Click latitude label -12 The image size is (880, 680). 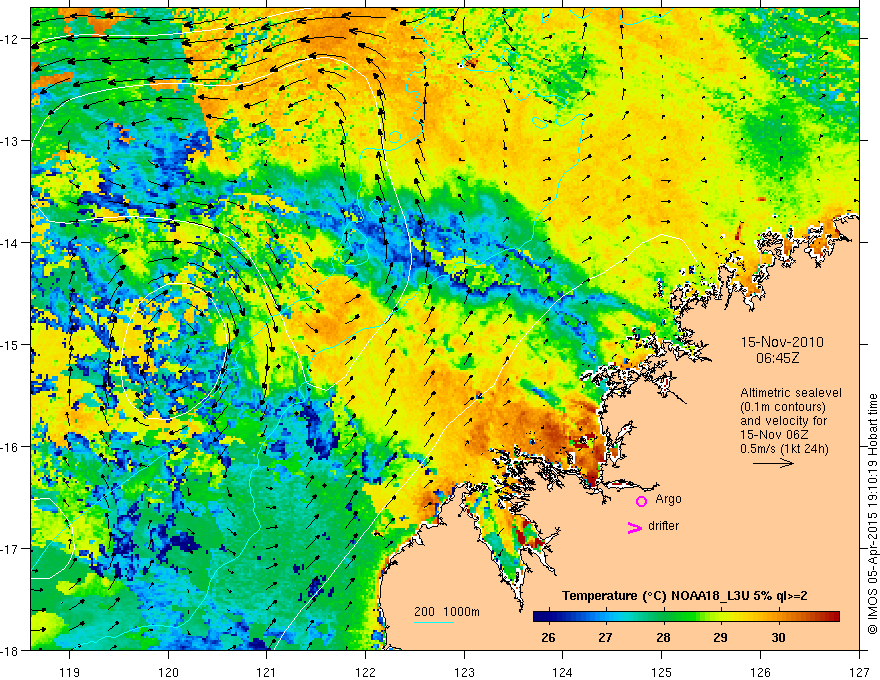(12, 39)
